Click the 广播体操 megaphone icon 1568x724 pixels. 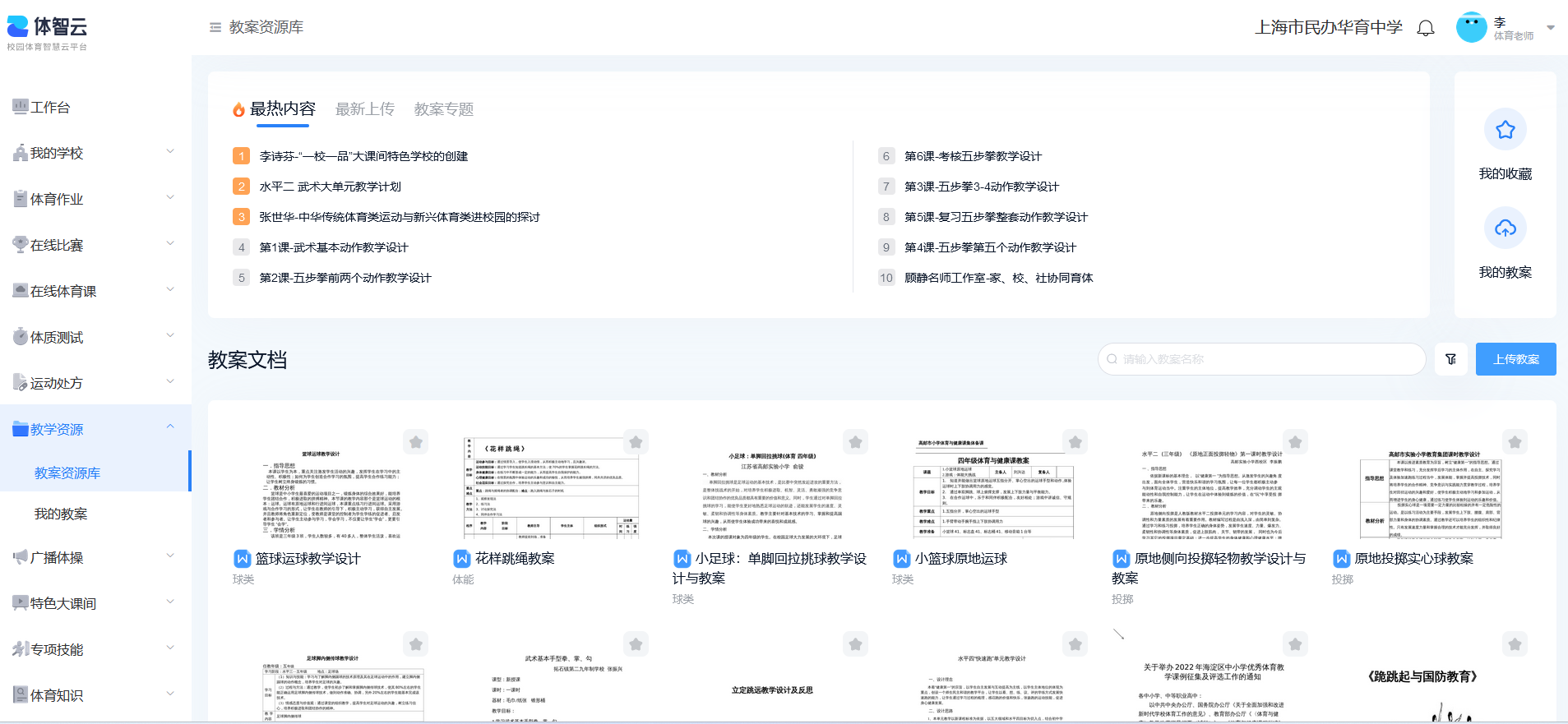pyautogui.click(x=21, y=557)
